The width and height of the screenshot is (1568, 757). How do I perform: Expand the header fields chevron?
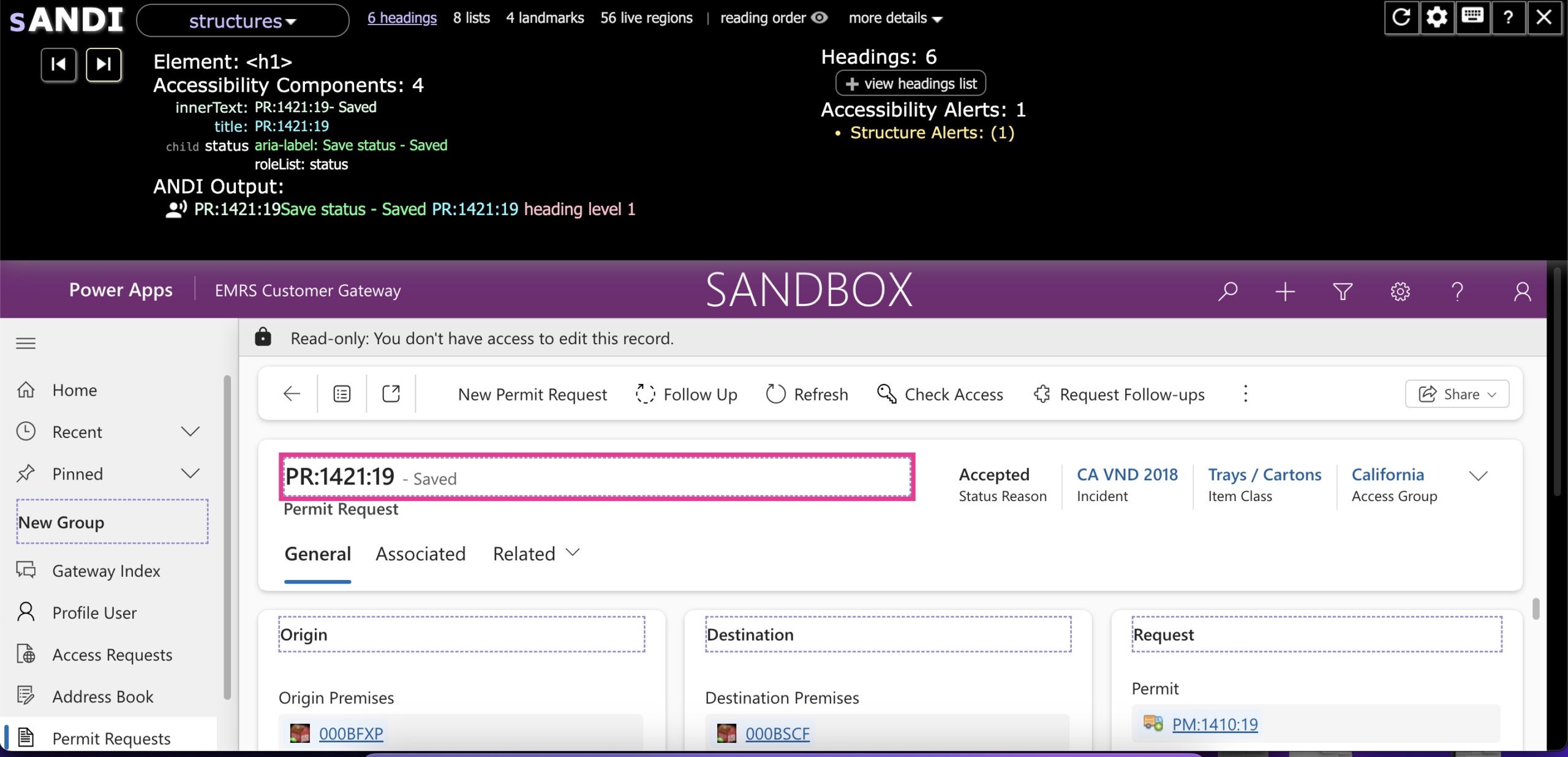(1478, 476)
